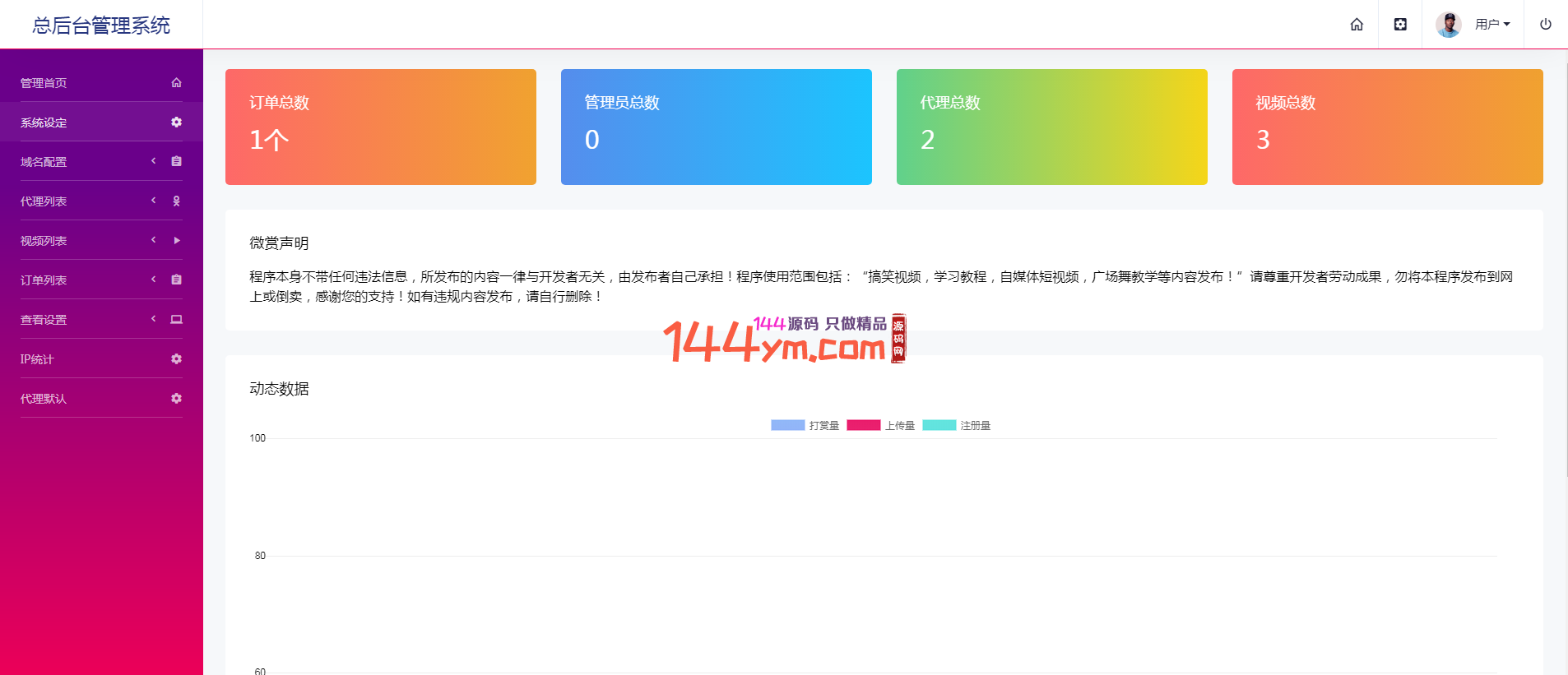Click the clipboard icon beside 域名配置
This screenshot has height=675, width=1568.
176,161
